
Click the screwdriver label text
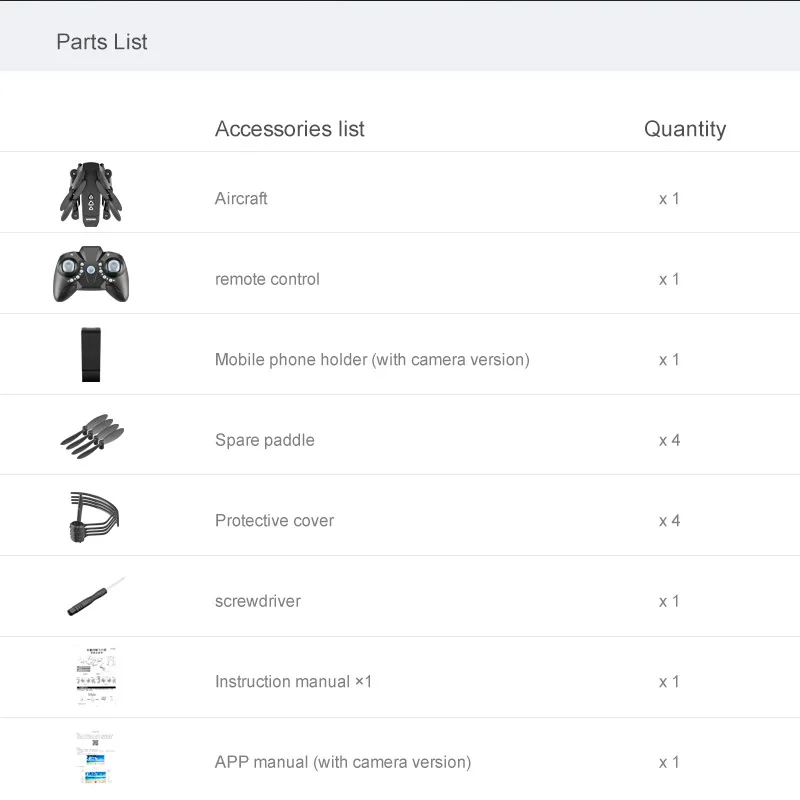pyautogui.click(x=258, y=601)
